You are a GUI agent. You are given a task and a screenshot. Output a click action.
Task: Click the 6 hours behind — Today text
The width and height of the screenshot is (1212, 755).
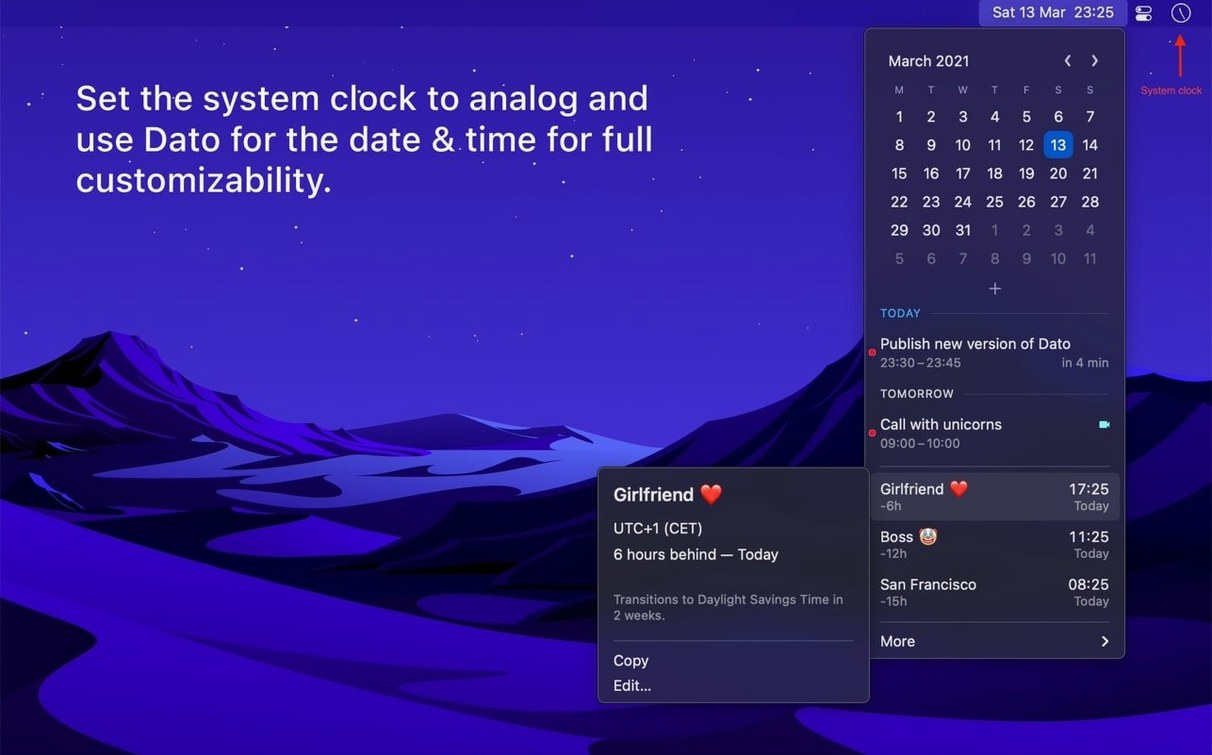click(x=696, y=555)
